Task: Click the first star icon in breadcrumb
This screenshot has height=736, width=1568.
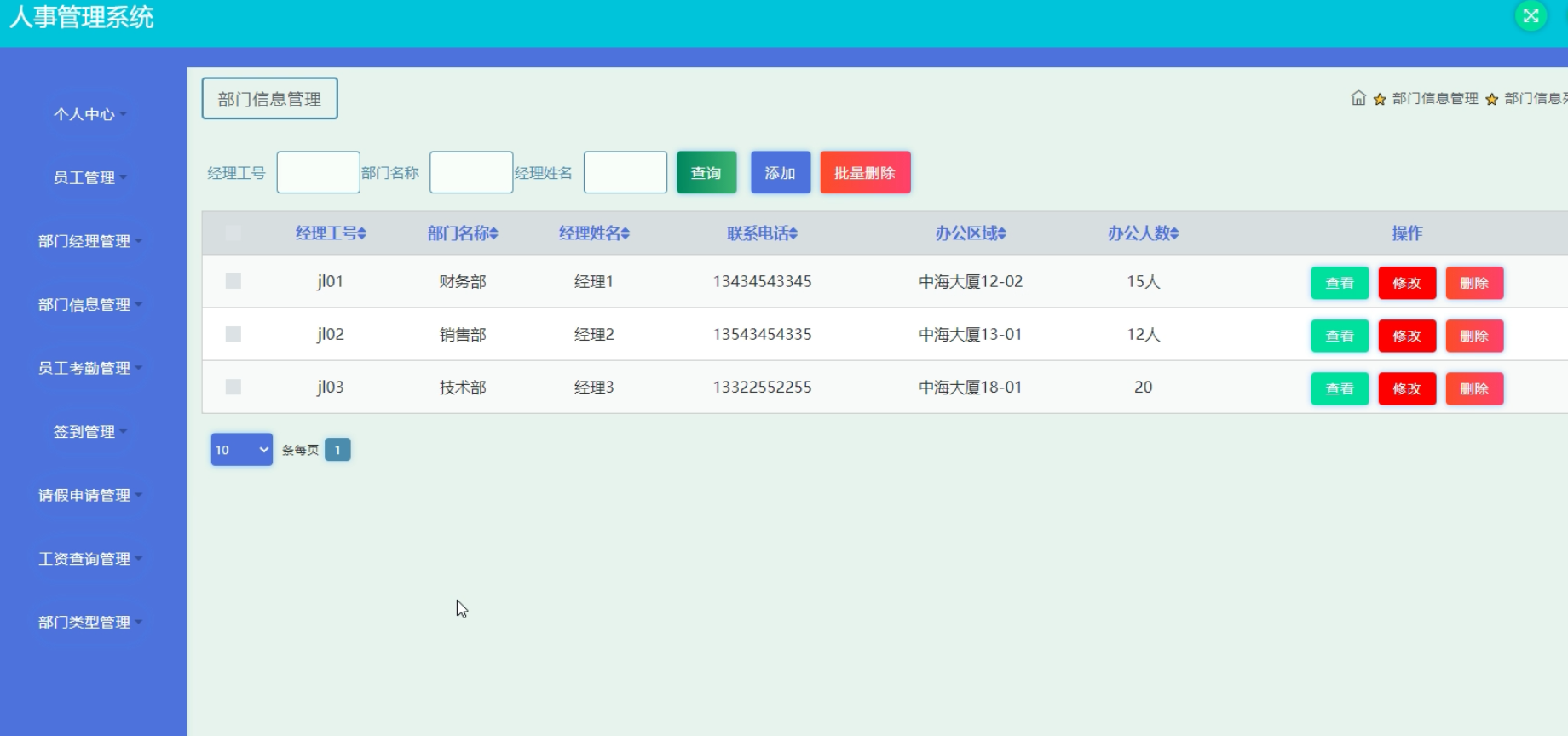Action: [x=1380, y=99]
